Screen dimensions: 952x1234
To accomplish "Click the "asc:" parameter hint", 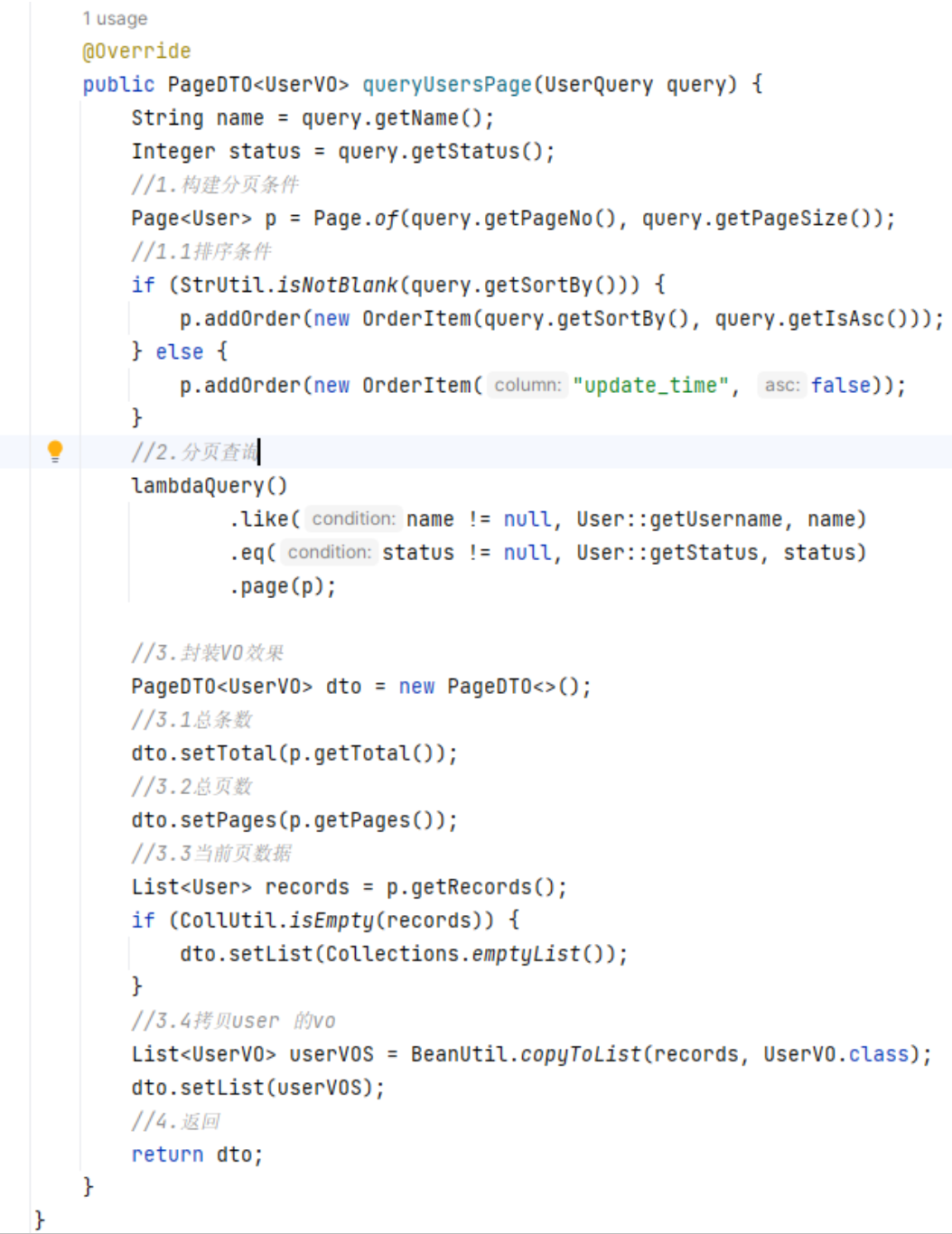I will click(781, 386).
